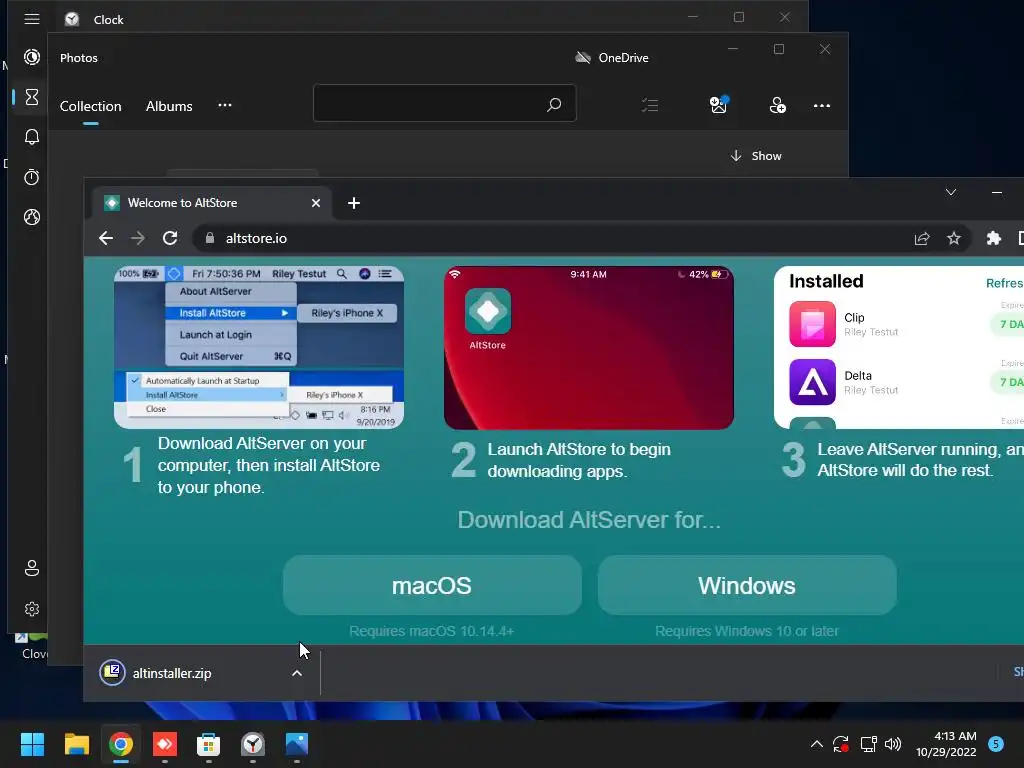
Task: Switch to Albums tab in Photos
Action: pos(169,106)
